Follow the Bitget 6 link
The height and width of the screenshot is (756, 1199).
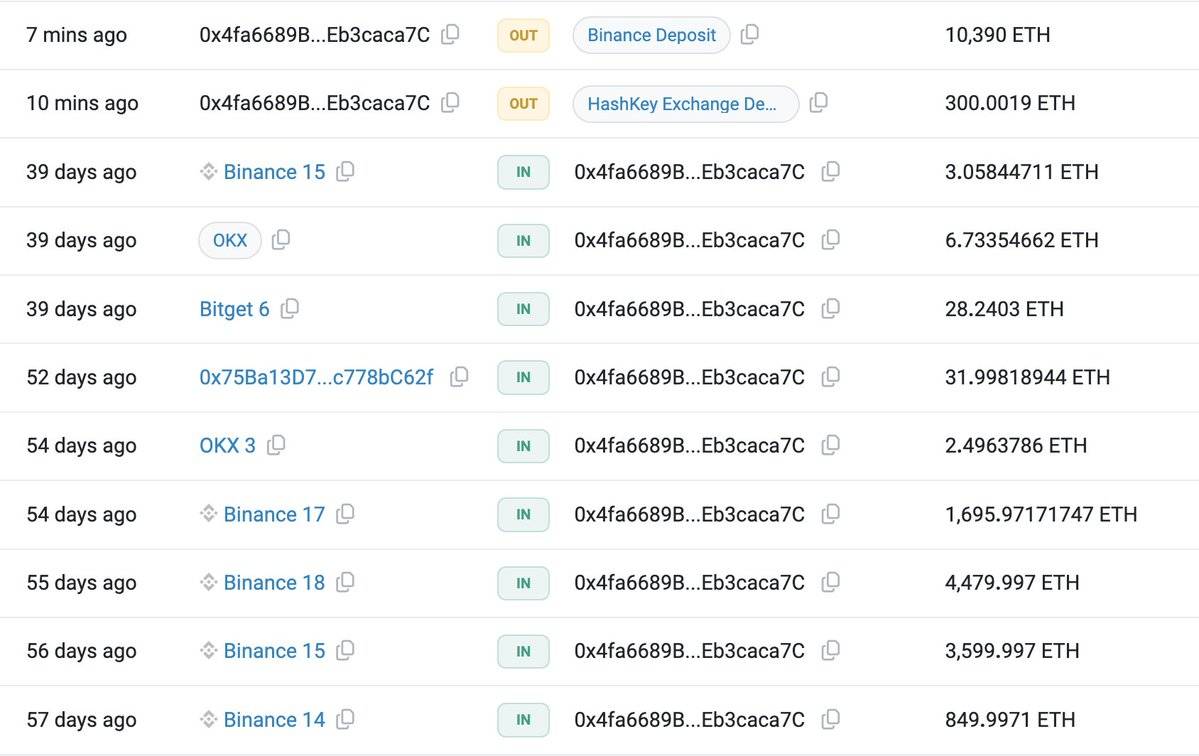234,309
